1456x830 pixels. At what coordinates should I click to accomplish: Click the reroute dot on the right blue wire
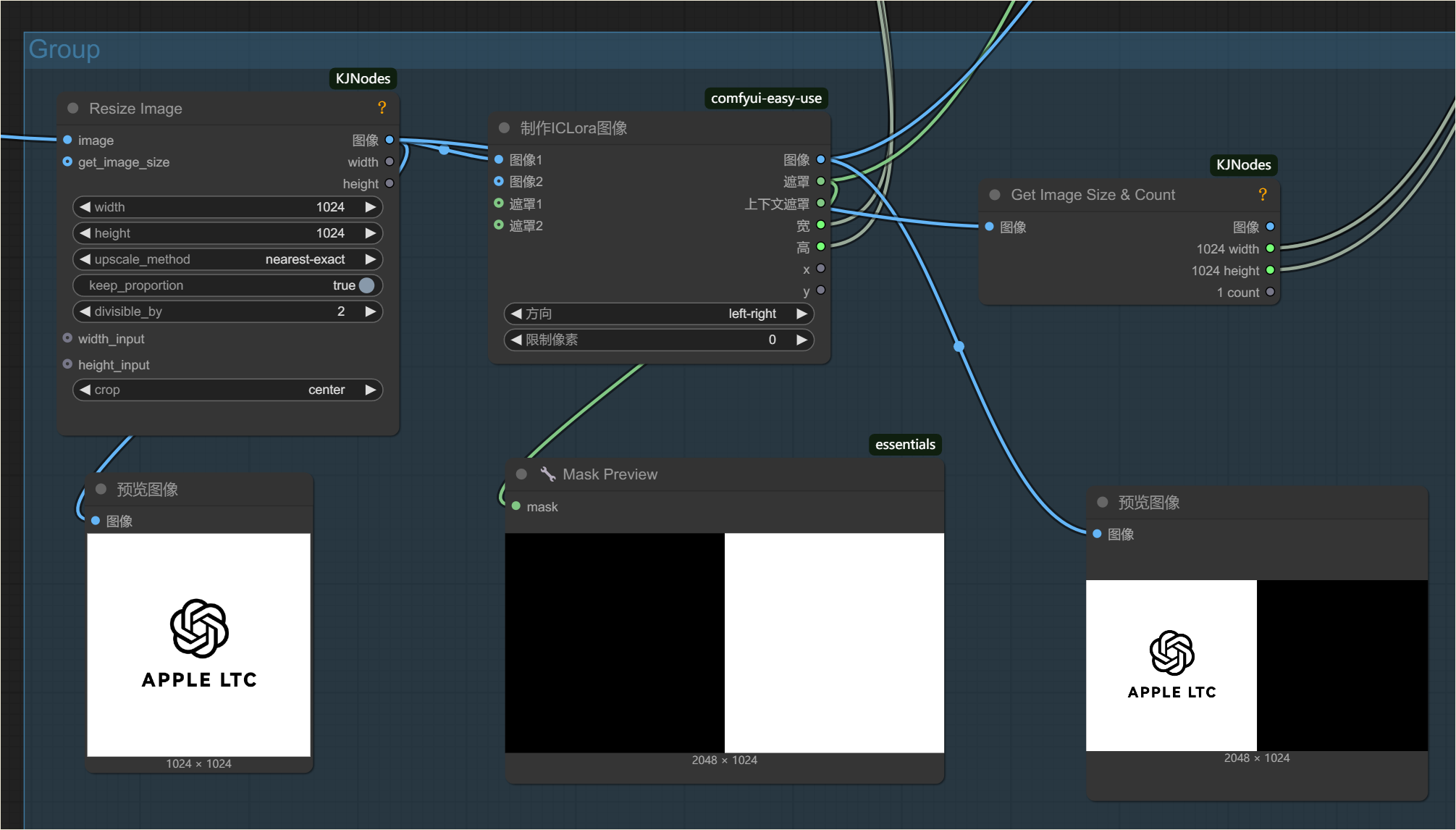click(959, 346)
